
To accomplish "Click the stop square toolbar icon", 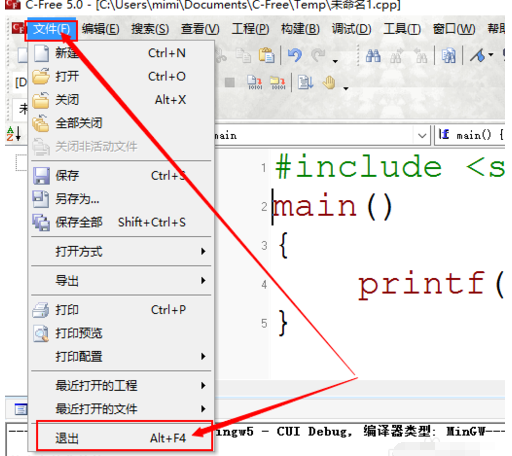I will coord(230,82).
